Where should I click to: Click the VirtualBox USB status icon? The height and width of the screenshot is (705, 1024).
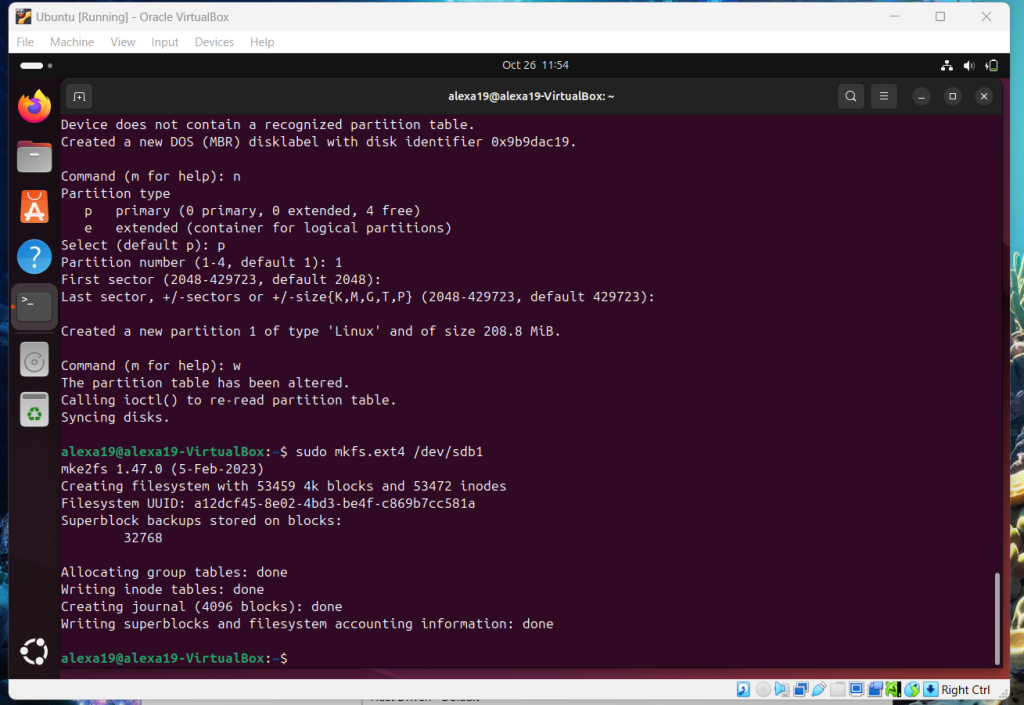pyautogui.click(x=819, y=690)
